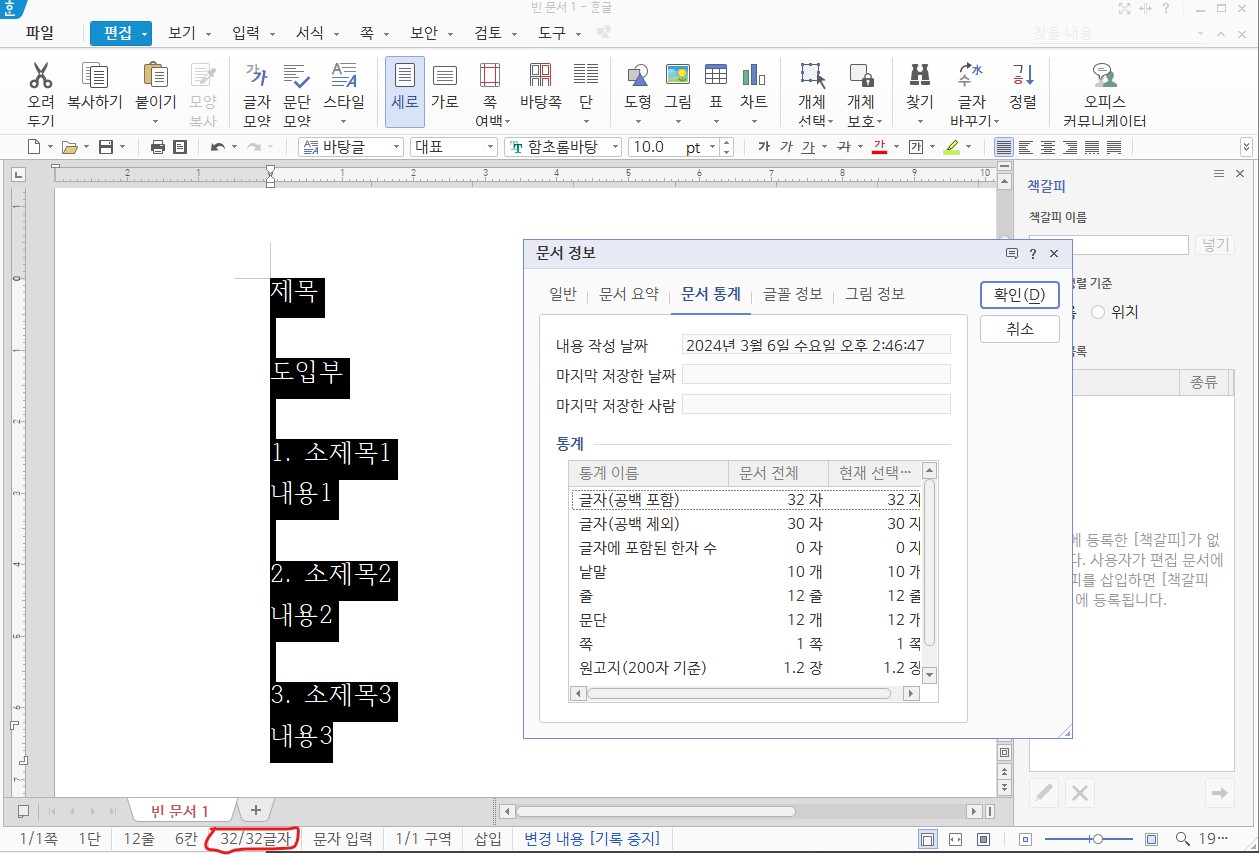Click the 복사하기 copy icon
Viewport: 1259px width, 855px height.
(x=93, y=92)
